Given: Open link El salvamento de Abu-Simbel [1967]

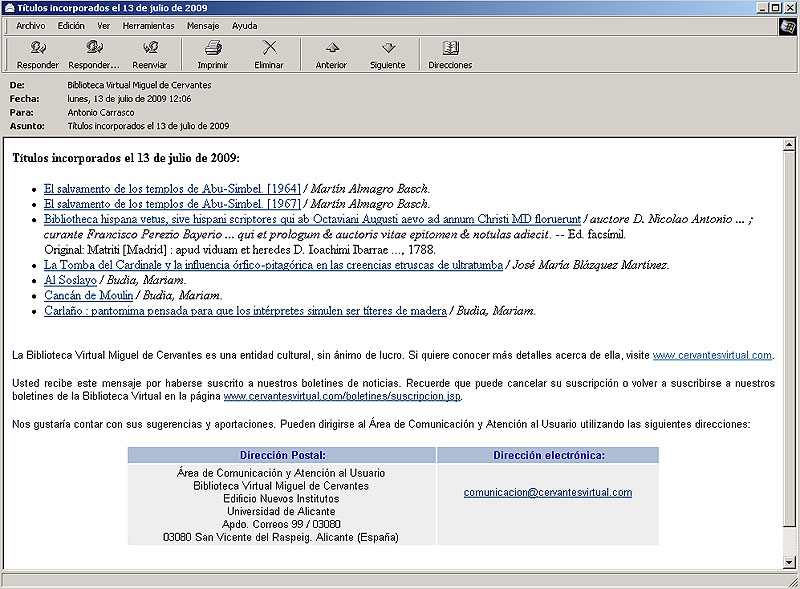Looking at the screenshot, I should click(x=172, y=204).
